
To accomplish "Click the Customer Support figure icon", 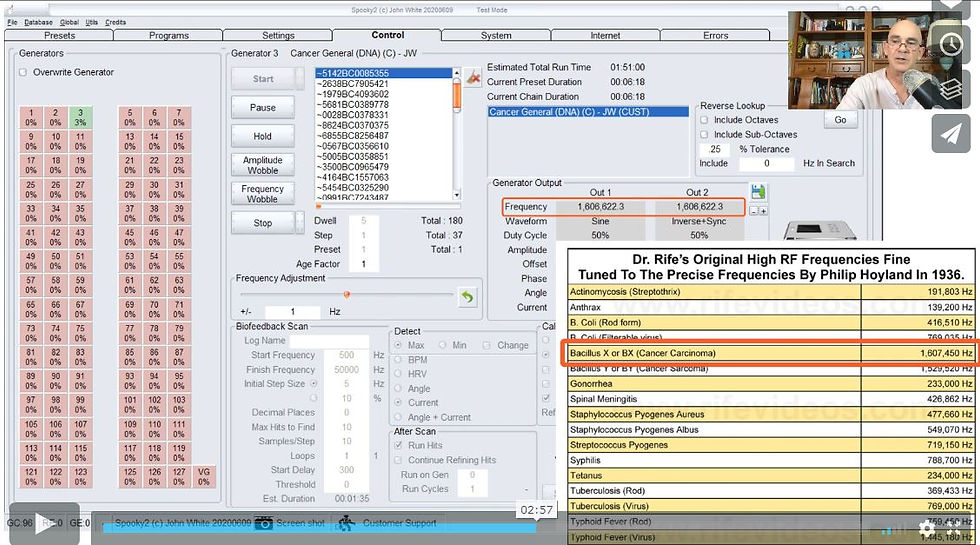I will pos(348,522).
